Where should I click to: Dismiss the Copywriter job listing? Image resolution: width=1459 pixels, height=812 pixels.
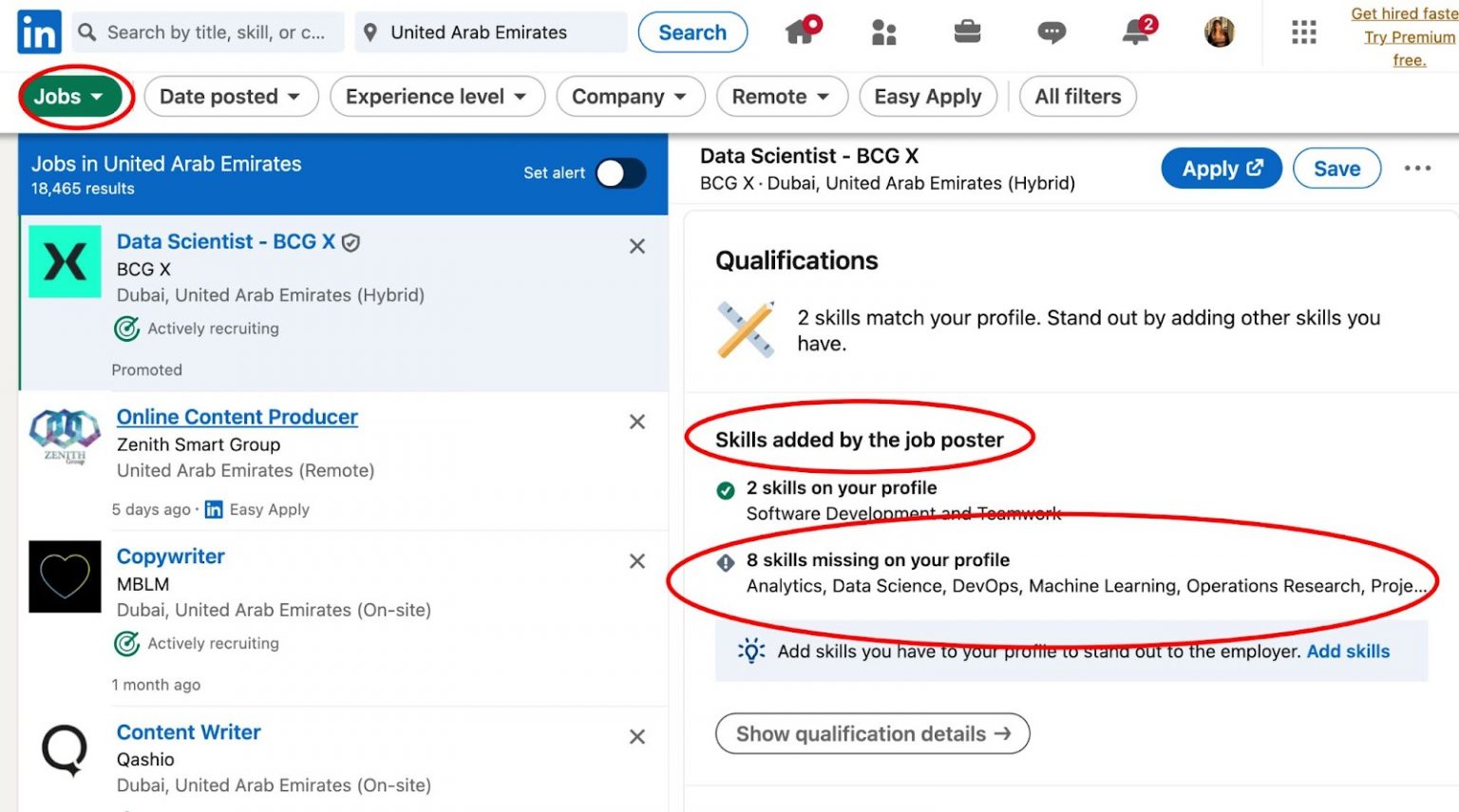tap(636, 561)
